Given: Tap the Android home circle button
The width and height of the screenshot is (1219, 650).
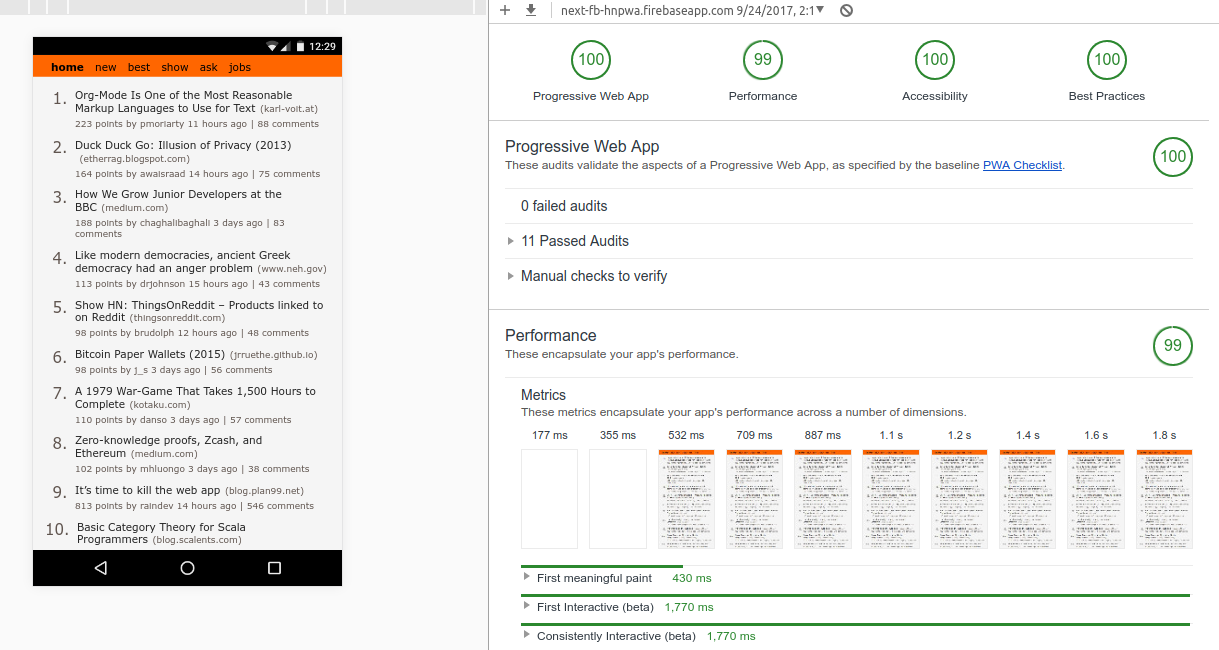Looking at the screenshot, I should click(187, 568).
